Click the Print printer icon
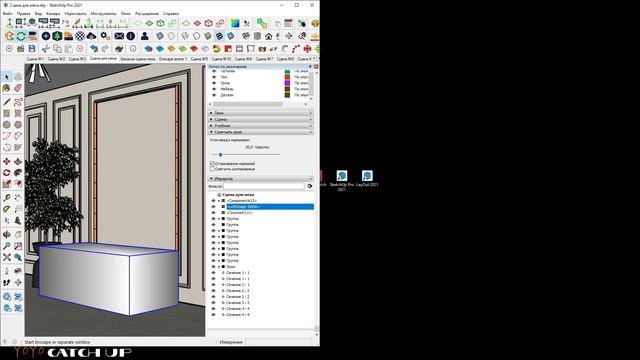Image resolution: width=640 pixels, height=360 pixels. coord(119,49)
